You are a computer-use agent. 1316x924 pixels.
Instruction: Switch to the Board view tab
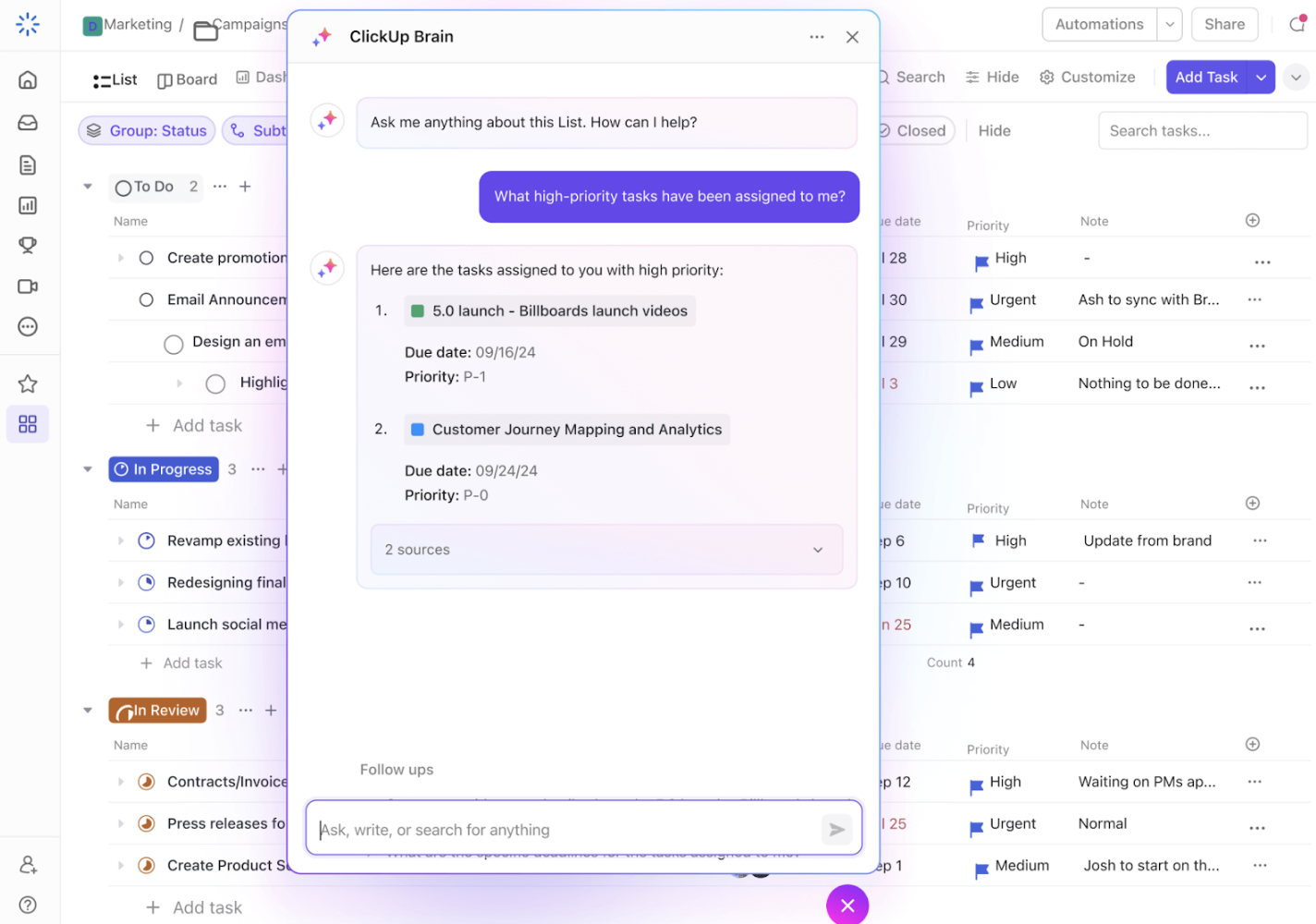tap(188, 79)
